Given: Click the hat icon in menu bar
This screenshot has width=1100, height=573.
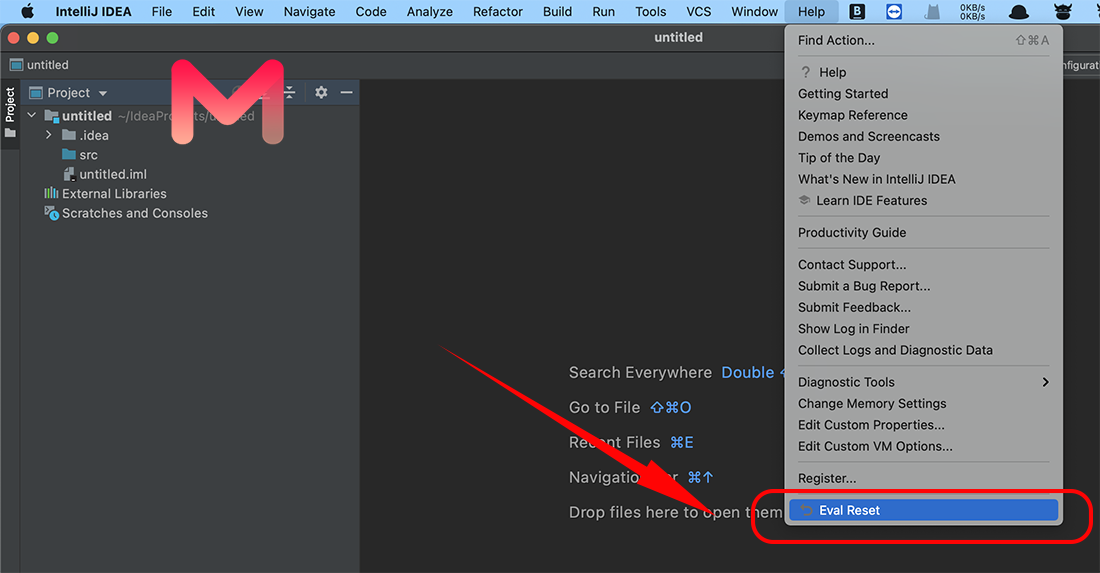Looking at the screenshot, I should 1019,11.
